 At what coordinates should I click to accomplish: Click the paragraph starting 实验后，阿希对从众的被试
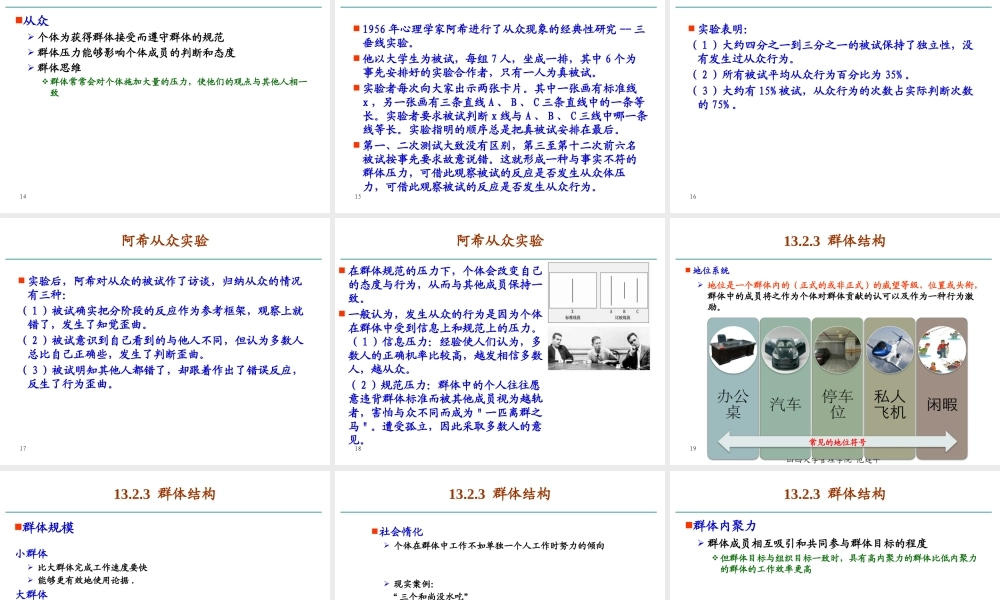pyautogui.click(x=165, y=288)
